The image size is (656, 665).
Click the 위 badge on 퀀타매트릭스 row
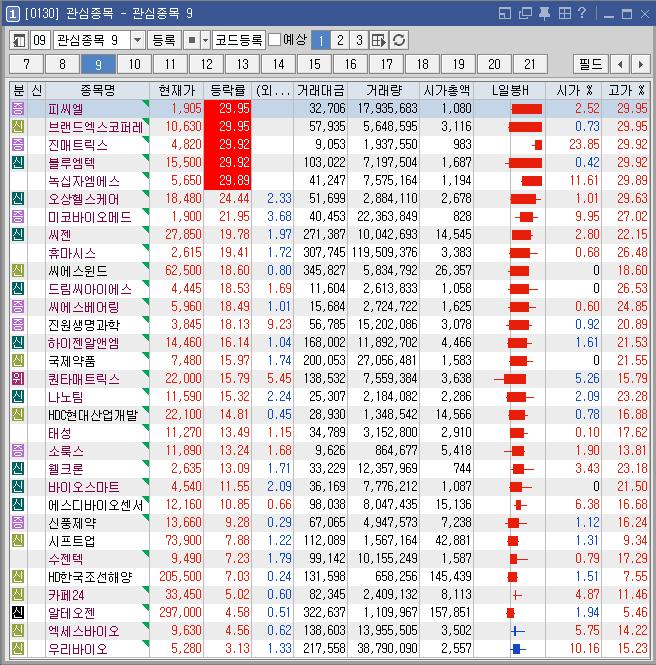18,378
